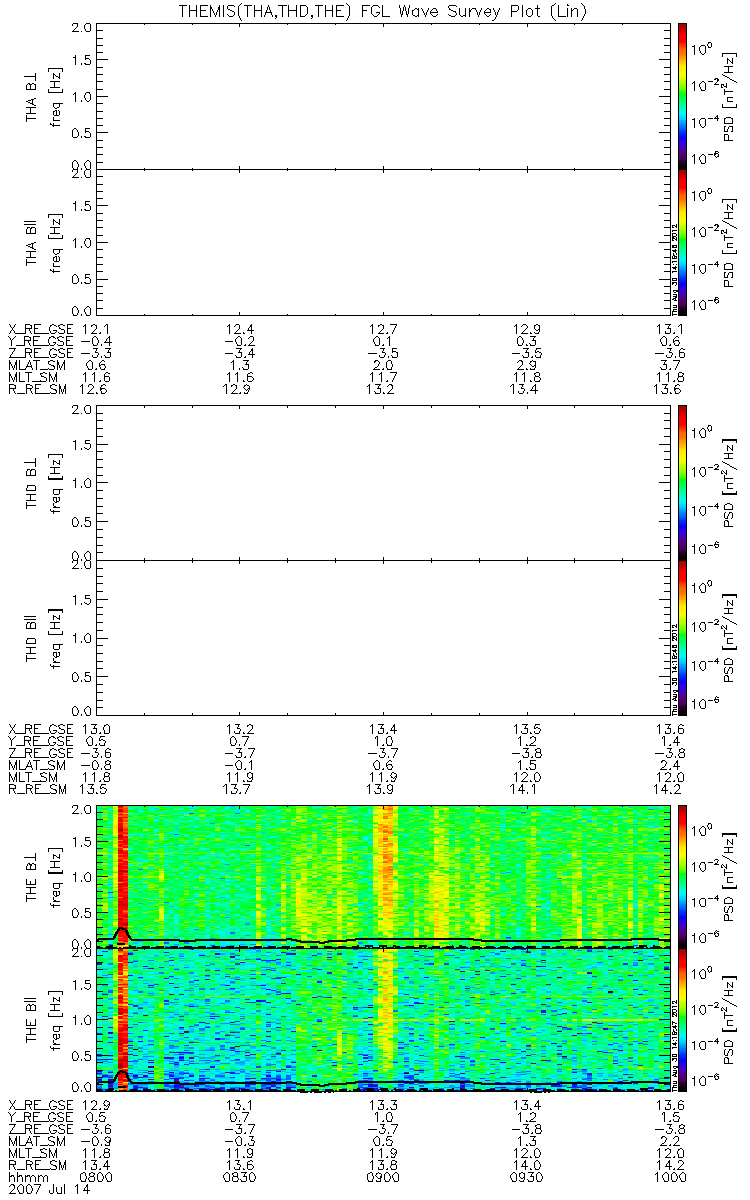Click the Z_RE_GSE value '-3.4'
The image size is (750, 1200).
click(238, 353)
